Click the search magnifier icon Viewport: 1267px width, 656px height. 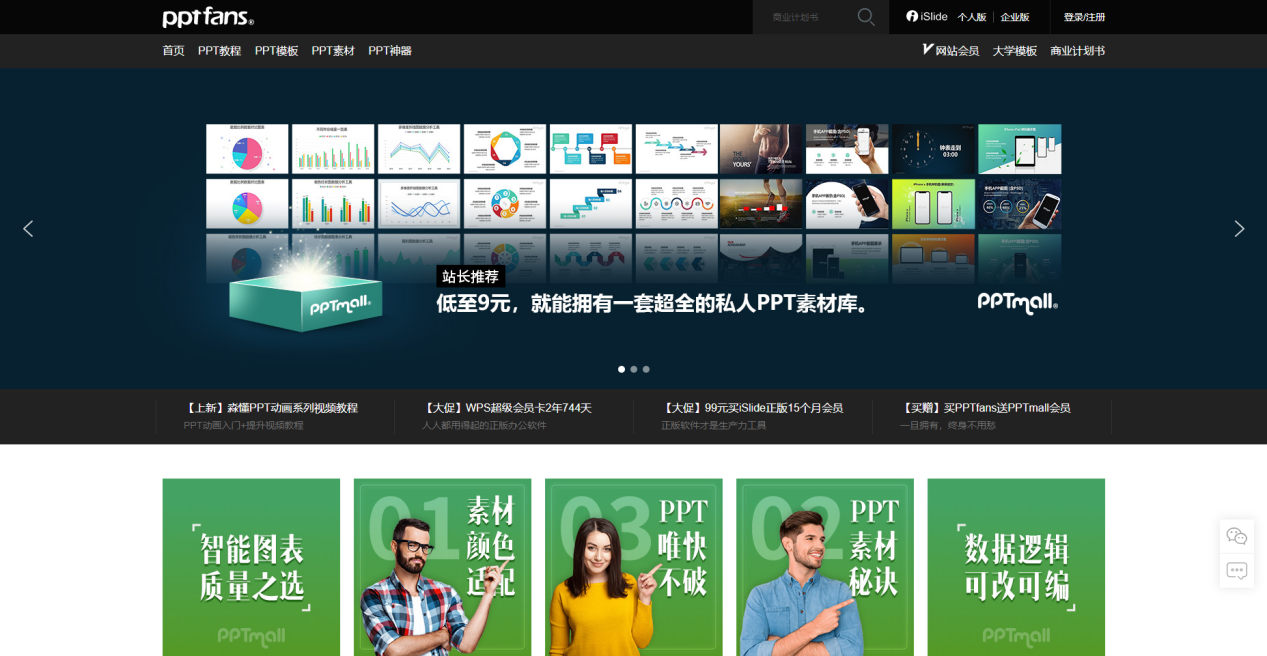pyautogui.click(x=866, y=17)
